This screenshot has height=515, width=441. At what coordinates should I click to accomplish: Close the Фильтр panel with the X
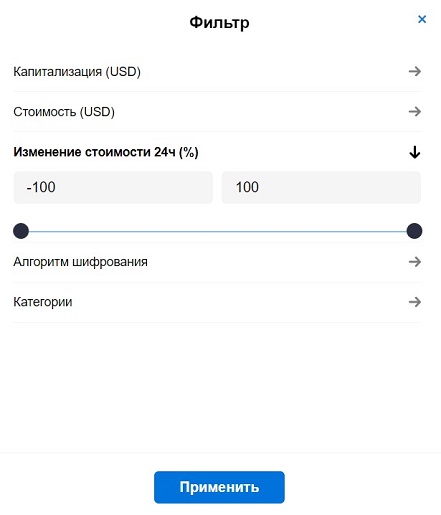click(x=422, y=19)
